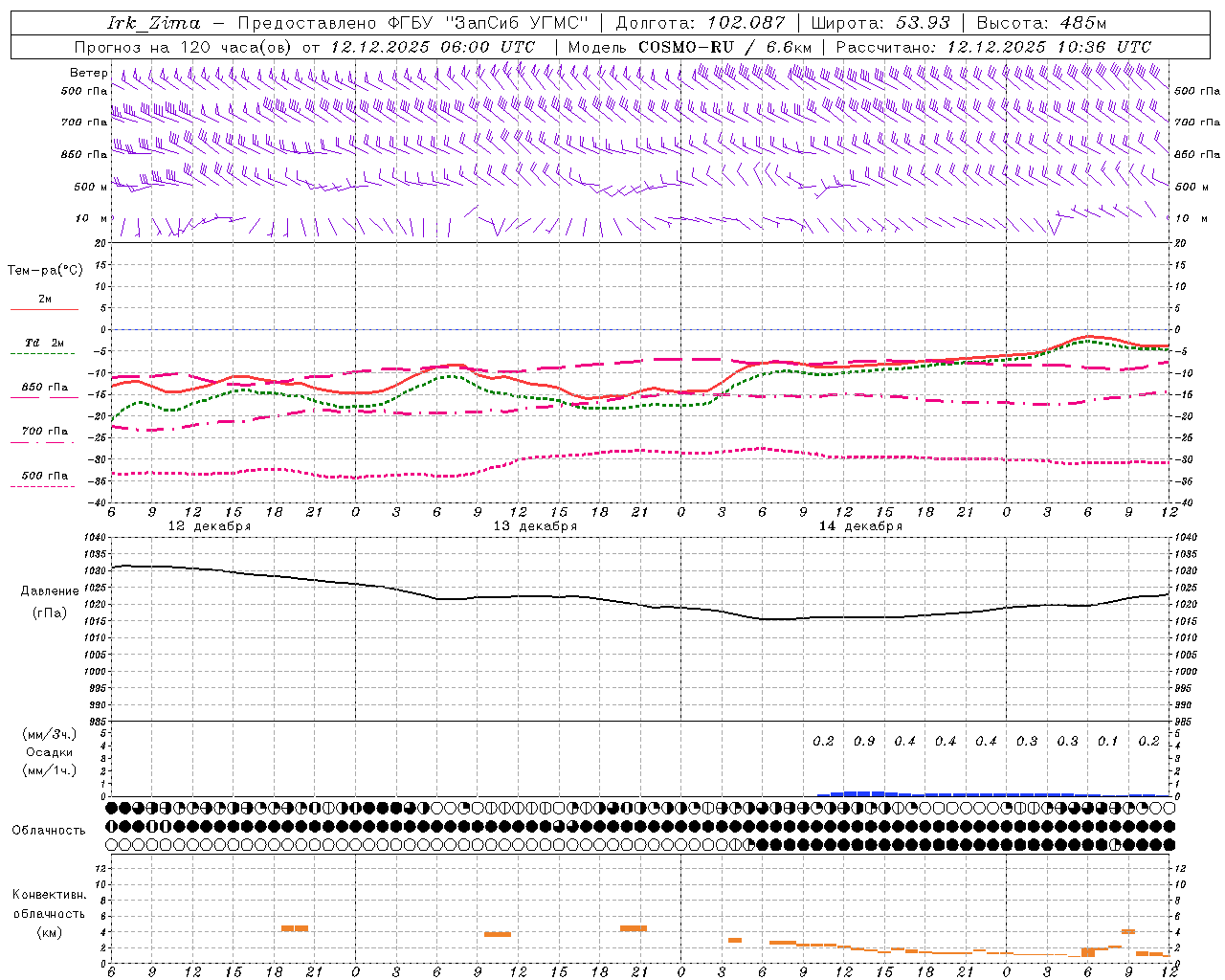Click the precipitation value "0.1"

1108,742
